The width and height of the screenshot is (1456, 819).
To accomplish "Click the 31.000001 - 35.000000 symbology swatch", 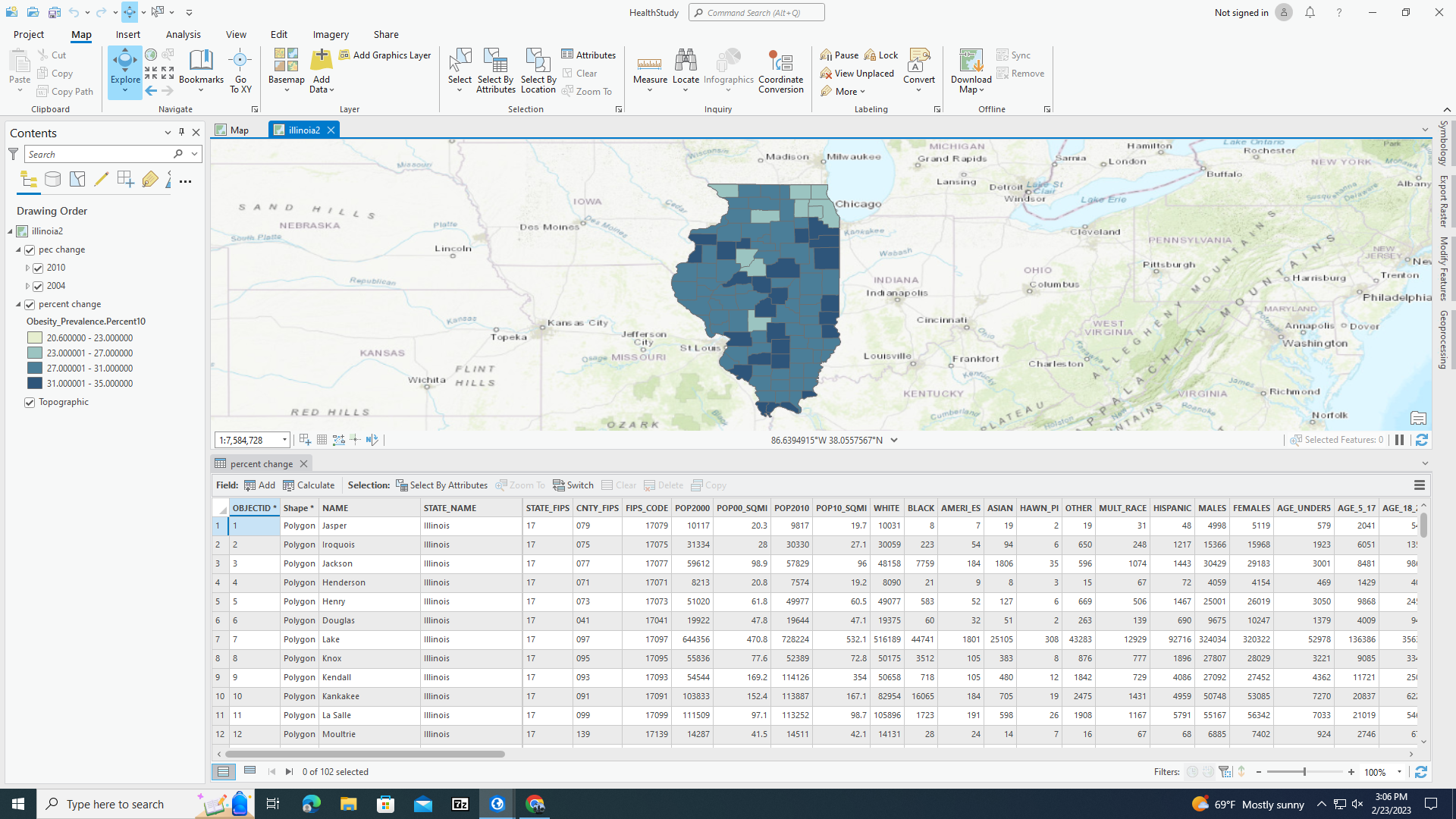I will pyautogui.click(x=33, y=383).
